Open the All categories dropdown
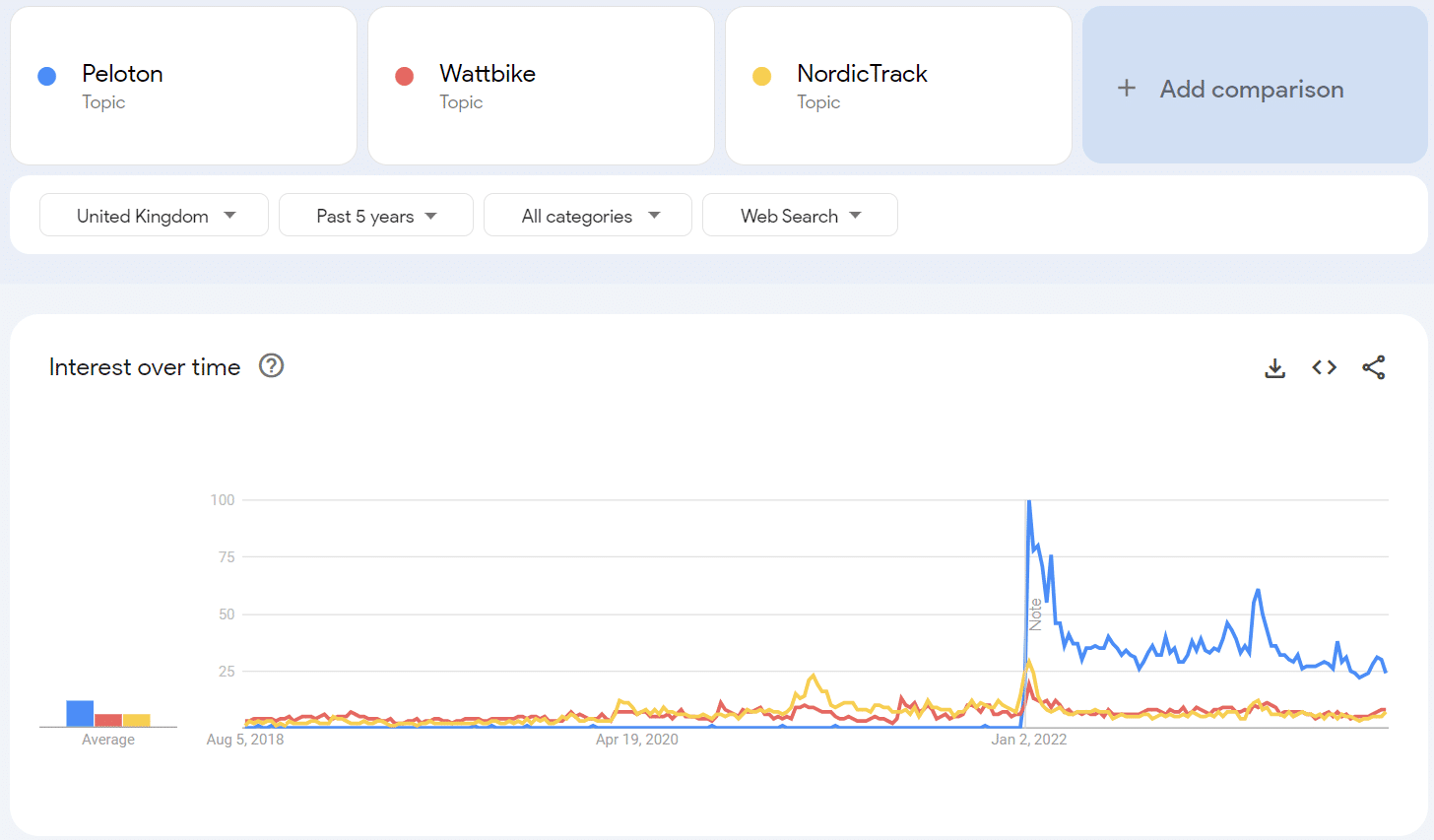1434x840 pixels. pos(588,216)
